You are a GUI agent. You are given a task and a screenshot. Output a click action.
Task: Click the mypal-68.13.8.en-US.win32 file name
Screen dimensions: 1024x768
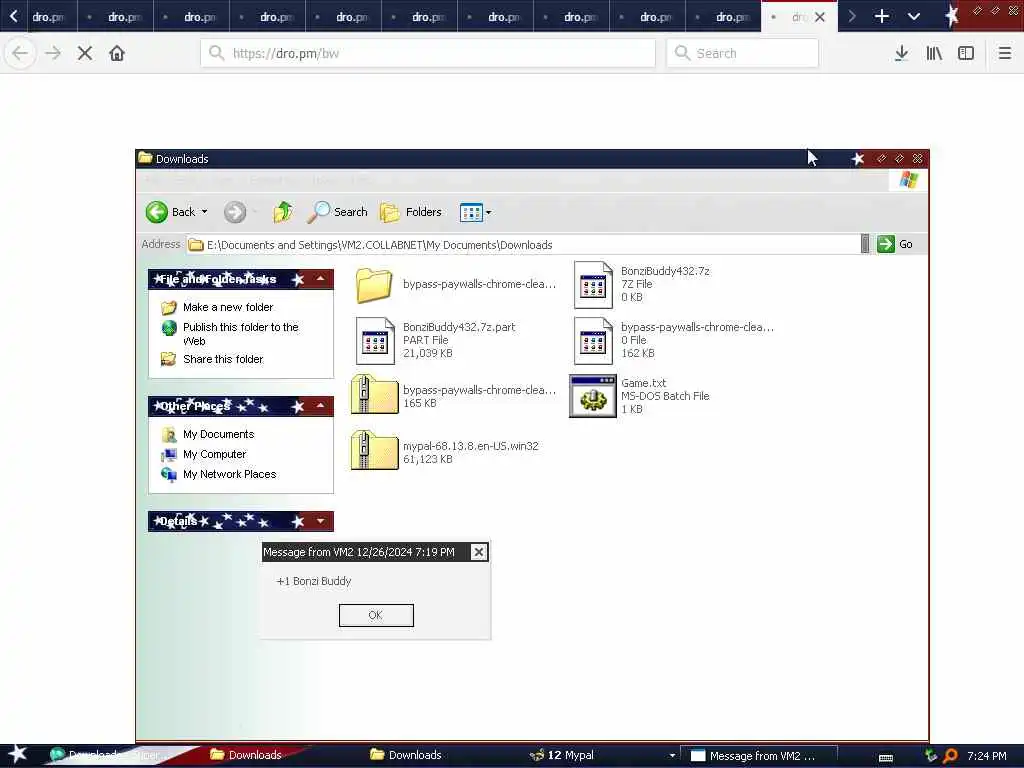pos(470,446)
